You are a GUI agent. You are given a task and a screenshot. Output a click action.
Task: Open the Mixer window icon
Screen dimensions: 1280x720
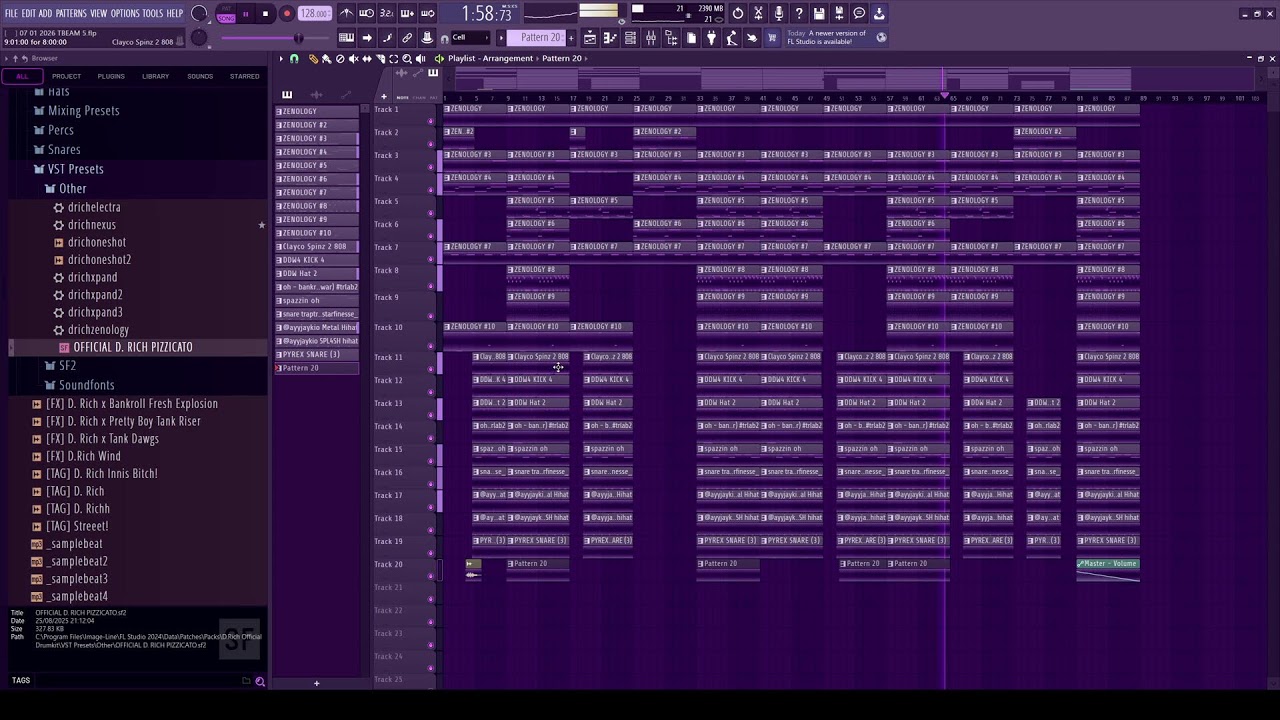point(651,38)
